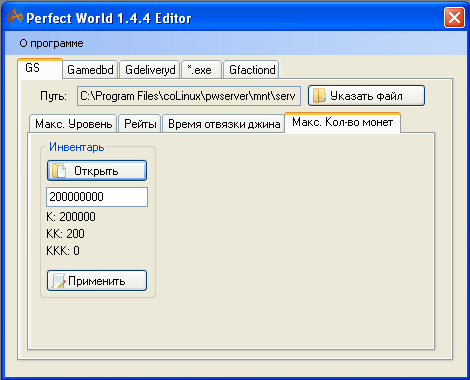Switch to the GS tab
The width and height of the screenshot is (470, 380).
coord(40,68)
